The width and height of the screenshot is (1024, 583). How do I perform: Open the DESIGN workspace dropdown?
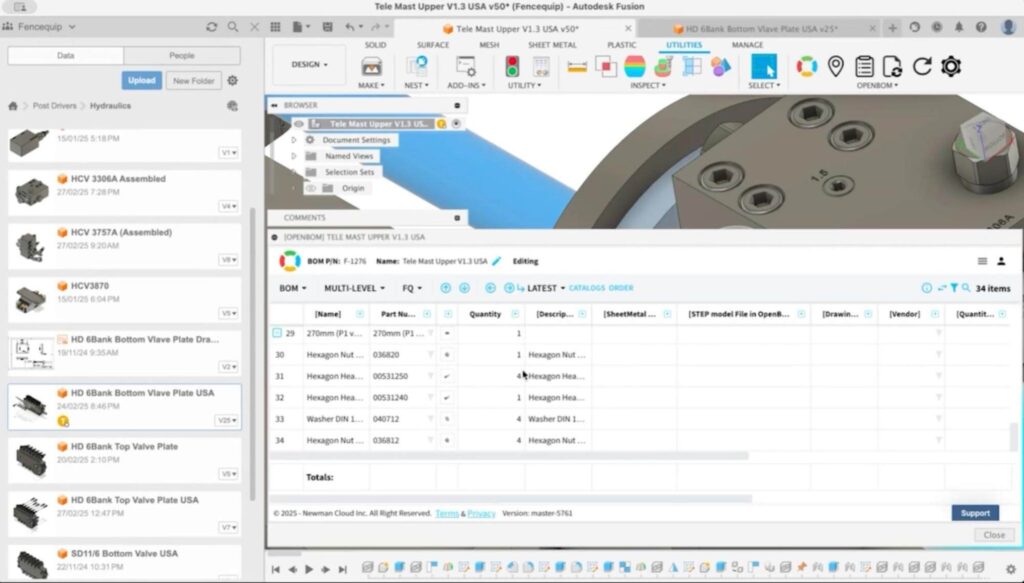(310, 65)
